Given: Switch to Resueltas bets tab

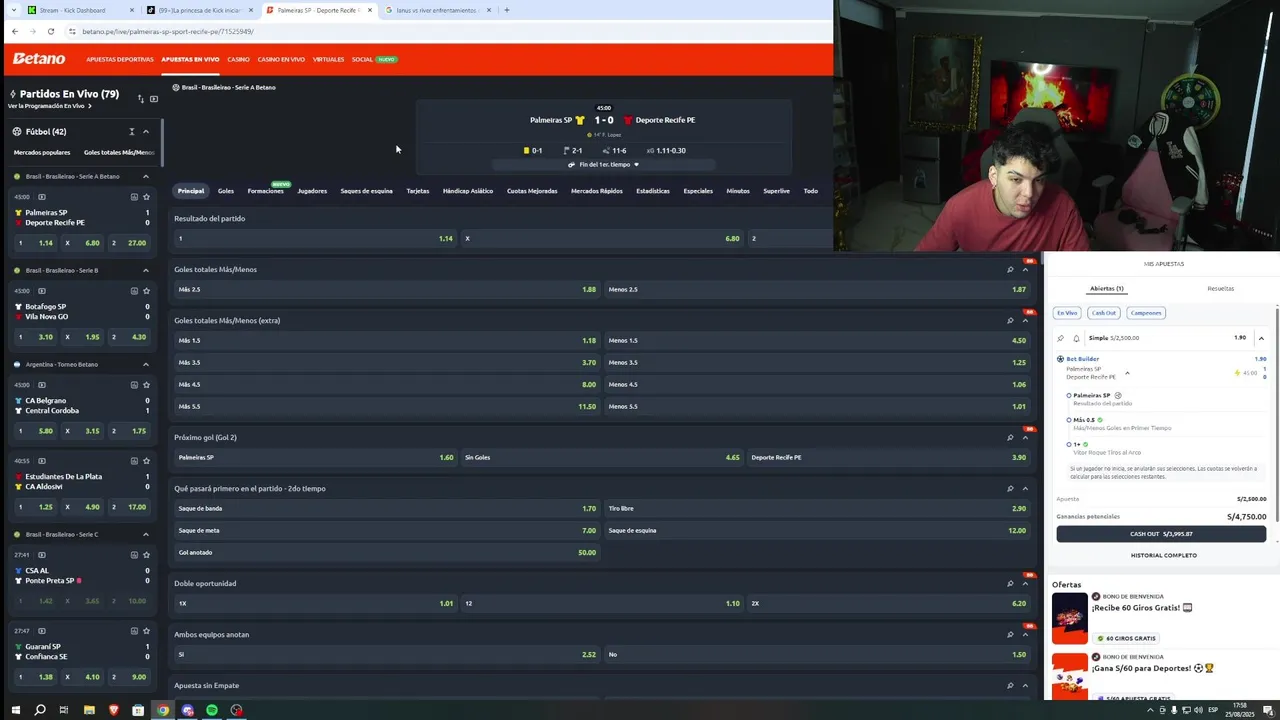Looking at the screenshot, I should [1220, 288].
